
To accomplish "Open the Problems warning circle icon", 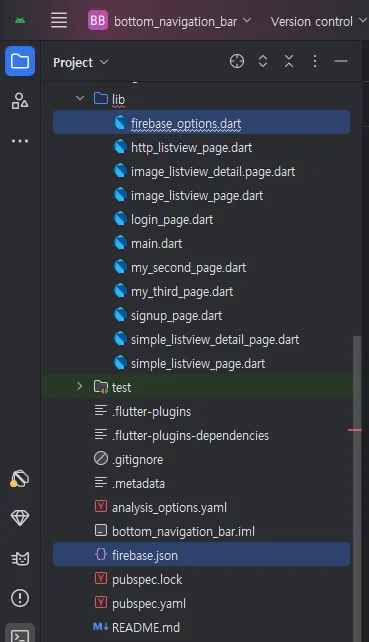I will coord(20,598).
